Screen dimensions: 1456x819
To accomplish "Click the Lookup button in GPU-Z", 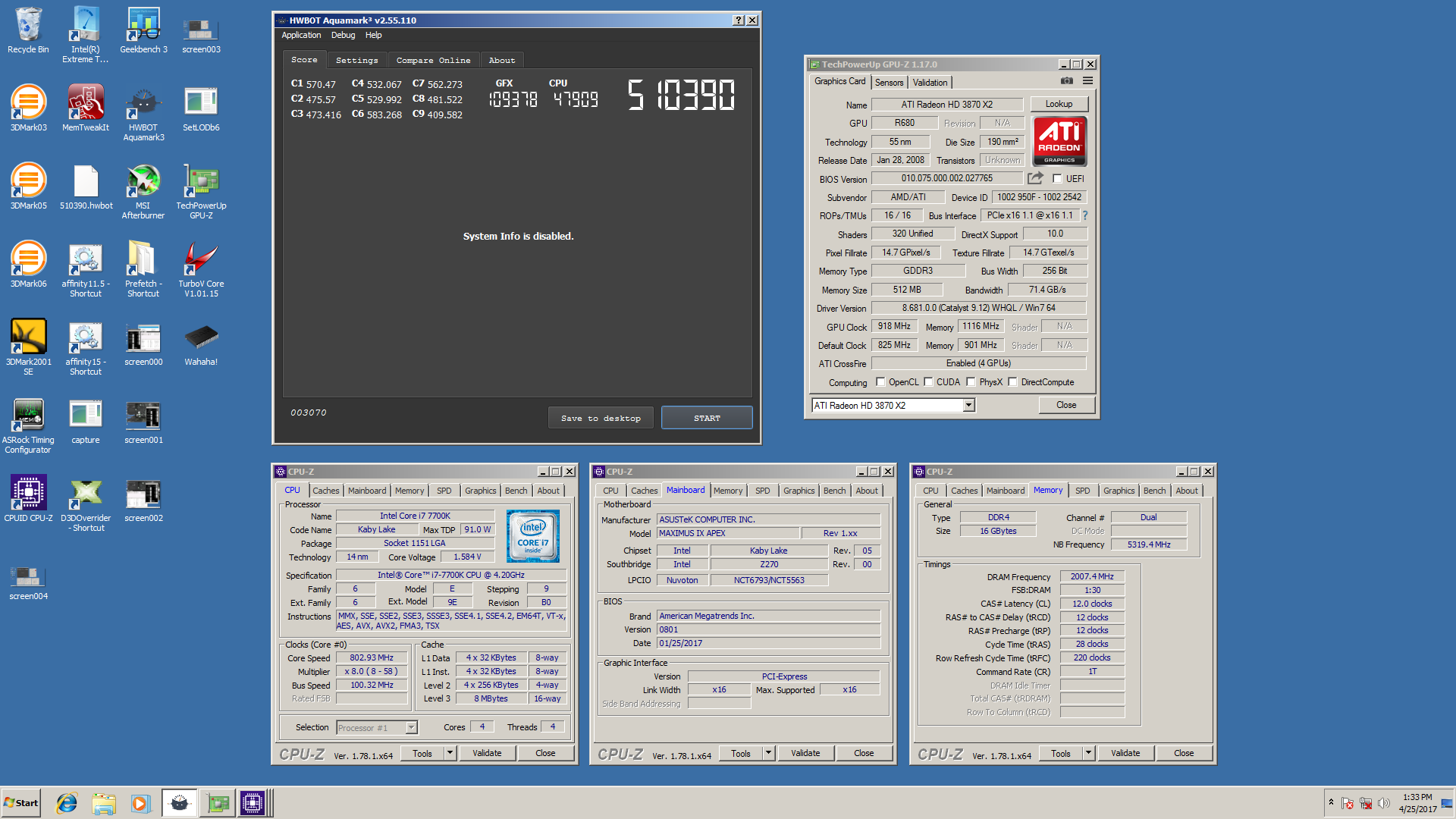I will coord(1059,104).
